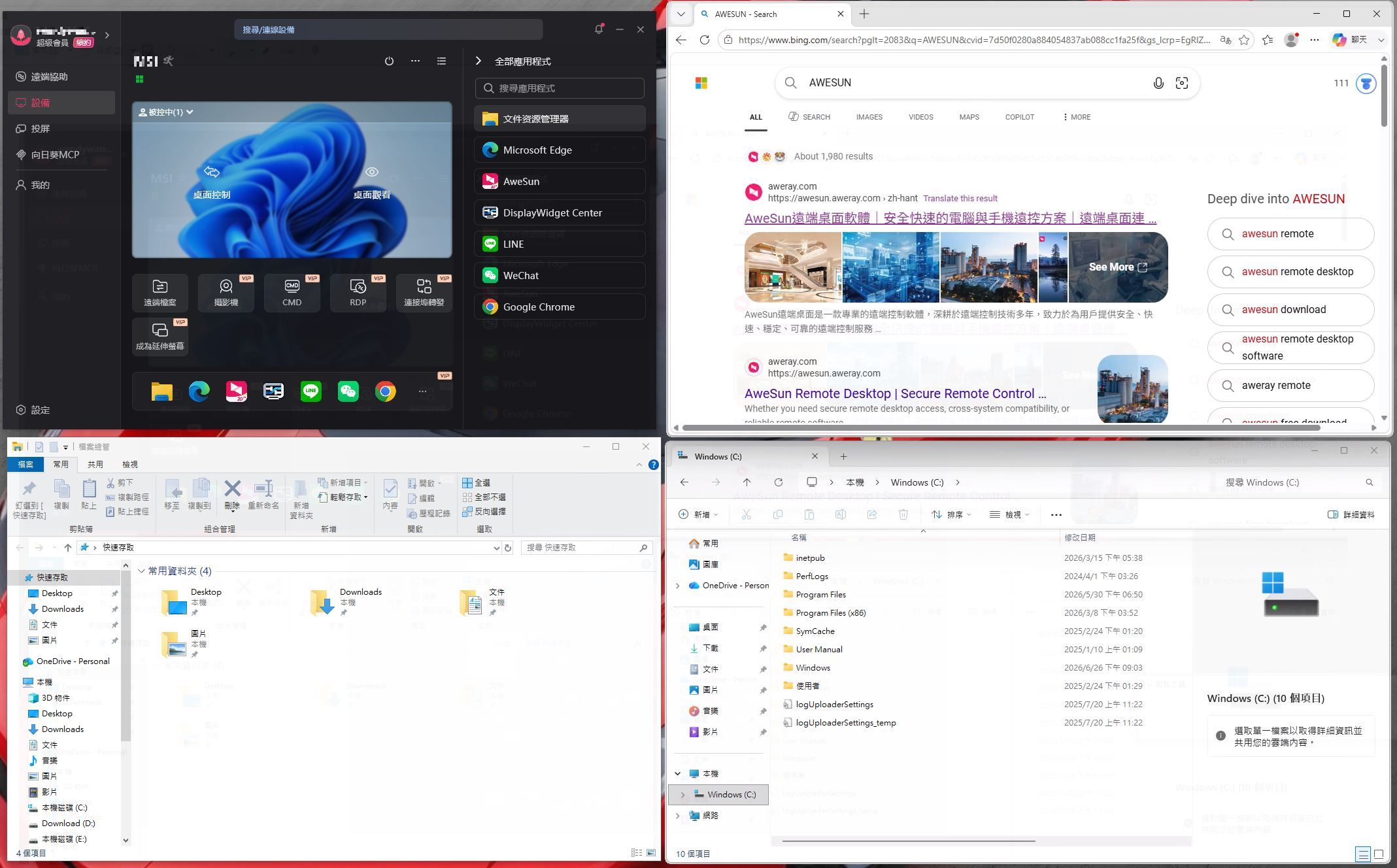1397x868 pixels.
Task: Open AweSun Remote Desktop Secure Remote Control link
Action: click(x=895, y=393)
